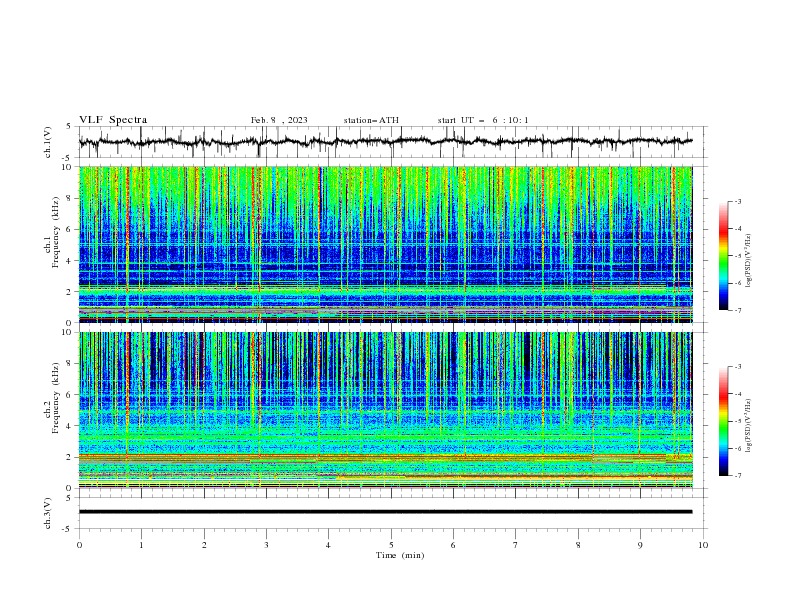Click time-axis tick label "8"
792x612 pixels.
coord(578,545)
